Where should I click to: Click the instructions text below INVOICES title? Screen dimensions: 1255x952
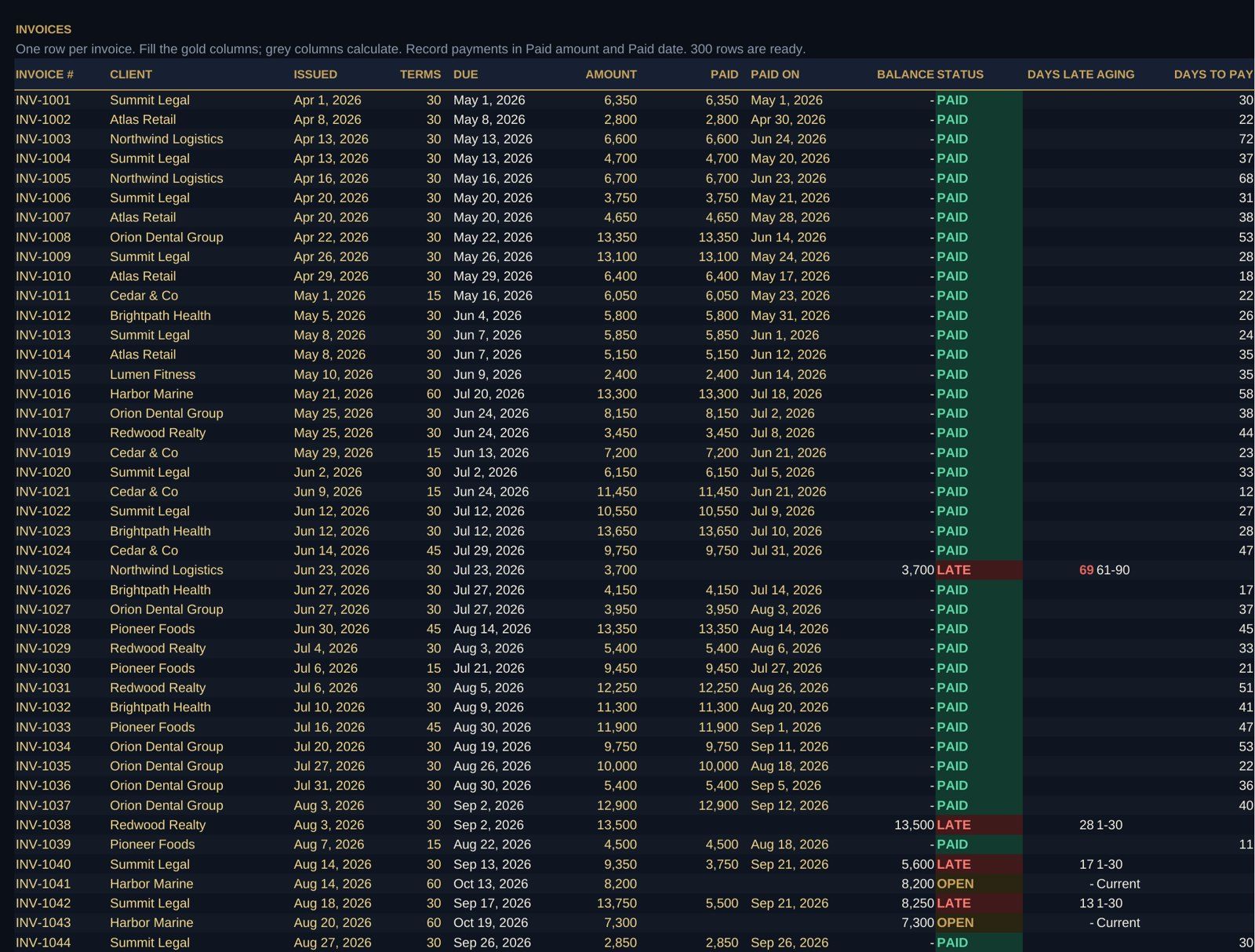click(410, 49)
